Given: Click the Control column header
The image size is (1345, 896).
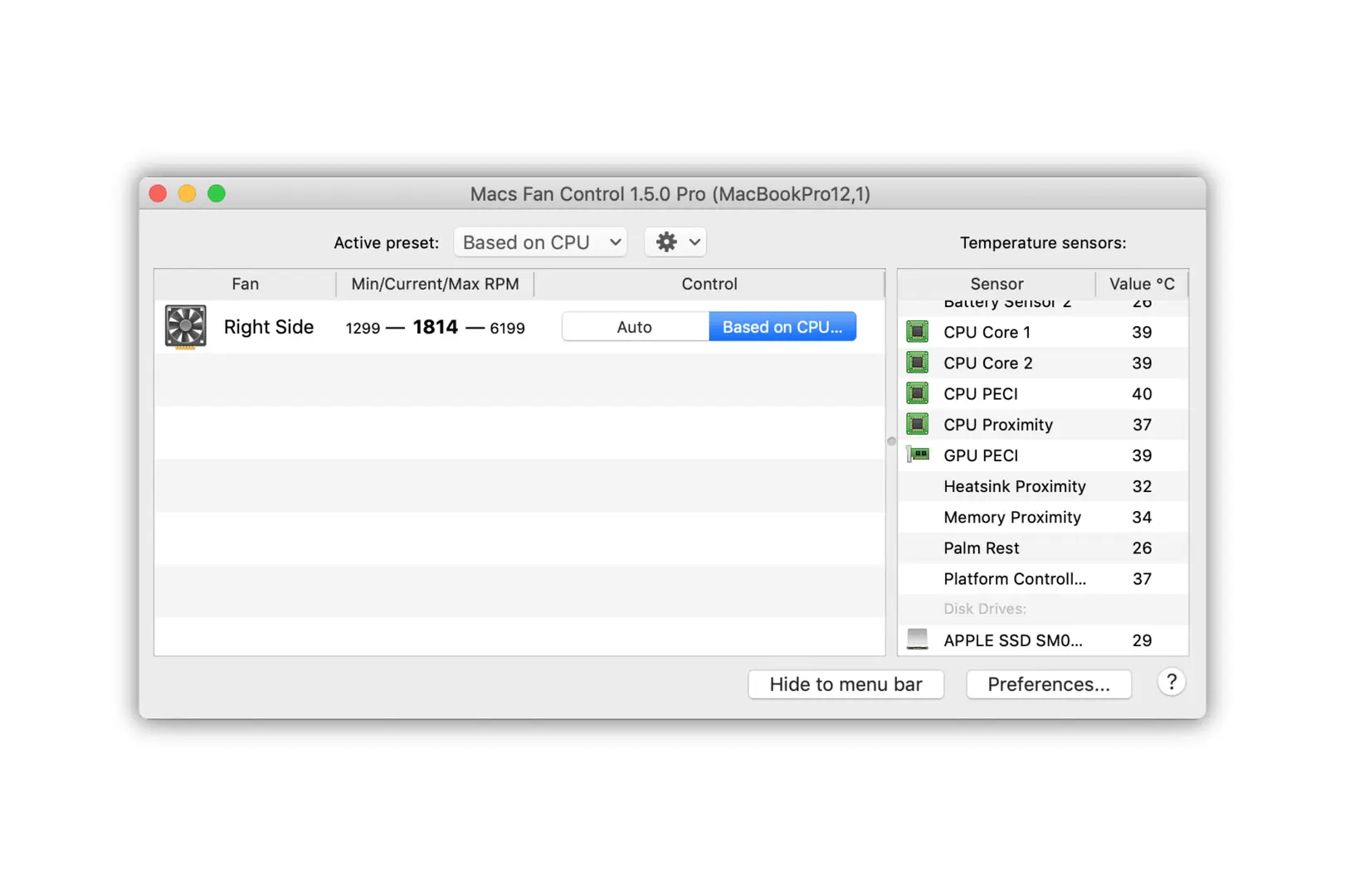Looking at the screenshot, I should (x=709, y=284).
